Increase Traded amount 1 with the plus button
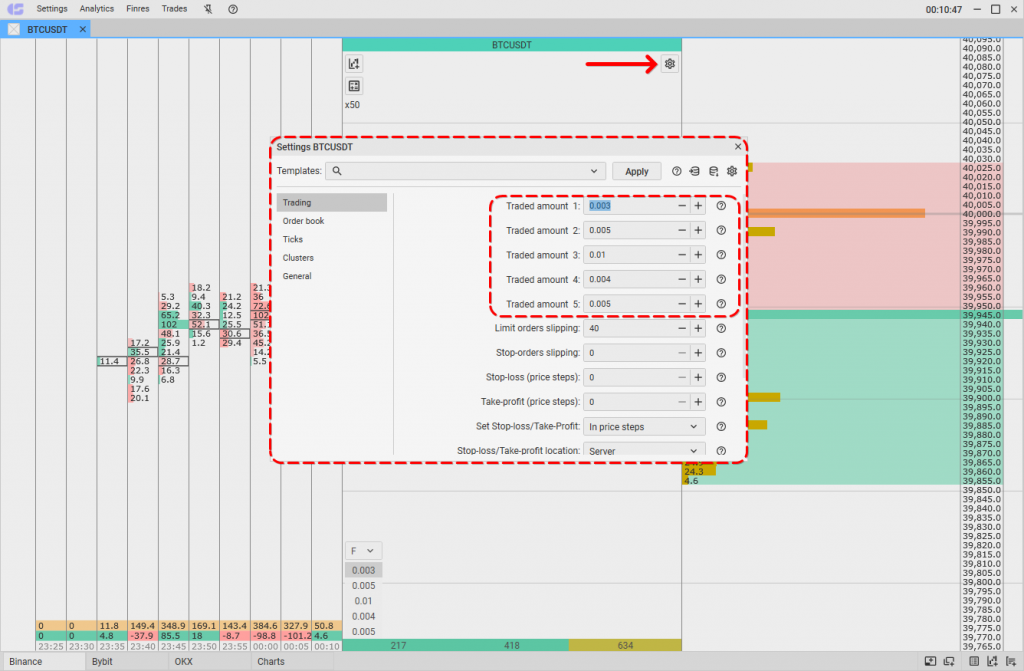This screenshot has height=671, width=1024. [698, 206]
